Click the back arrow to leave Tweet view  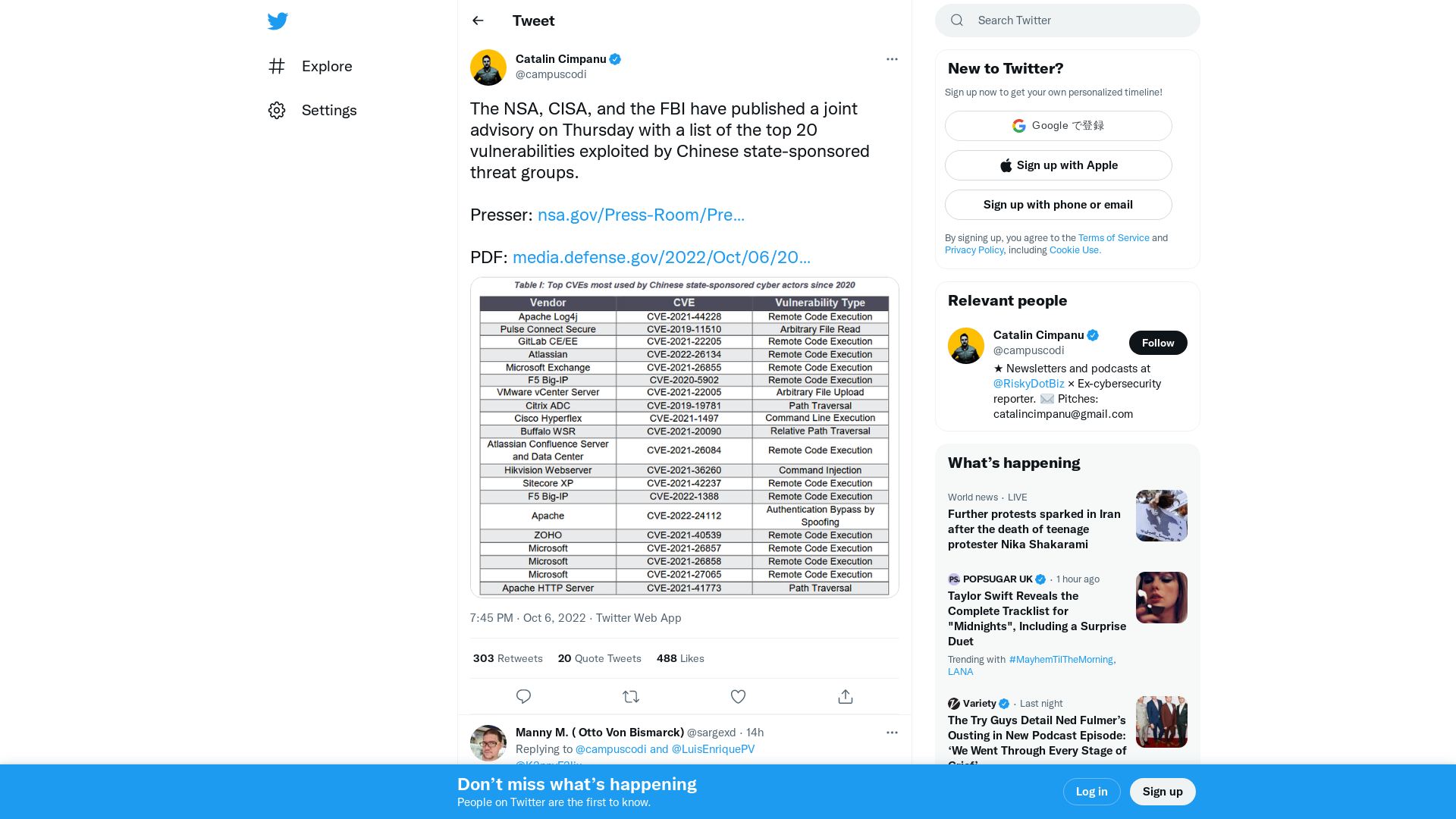477,20
